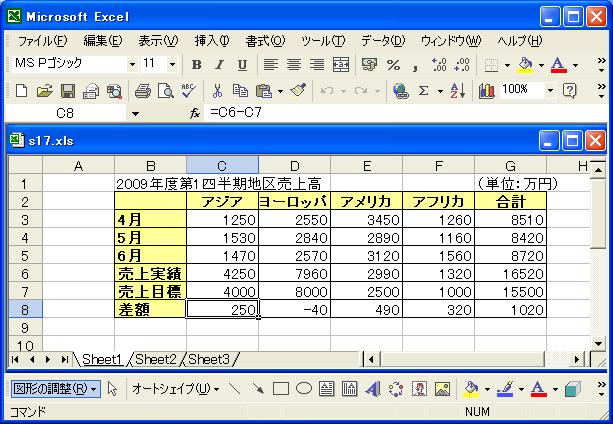Apply red font color

click(x=559, y=65)
